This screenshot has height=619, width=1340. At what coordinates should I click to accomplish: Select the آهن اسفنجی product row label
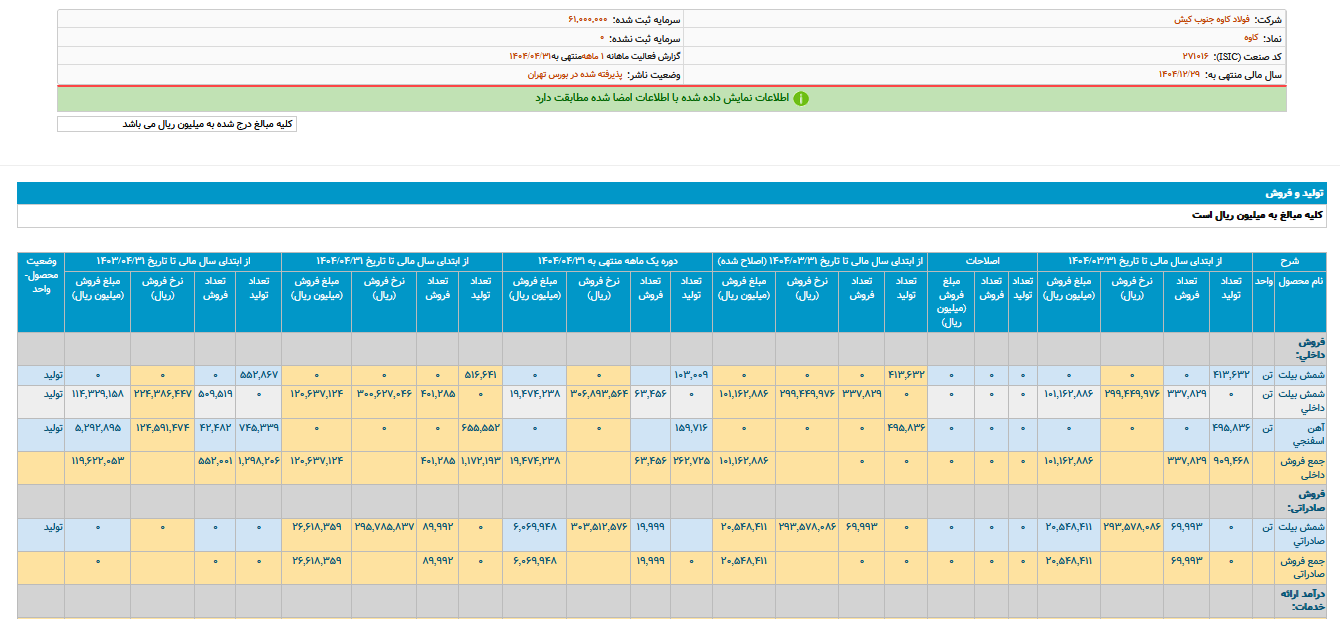point(1300,434)
